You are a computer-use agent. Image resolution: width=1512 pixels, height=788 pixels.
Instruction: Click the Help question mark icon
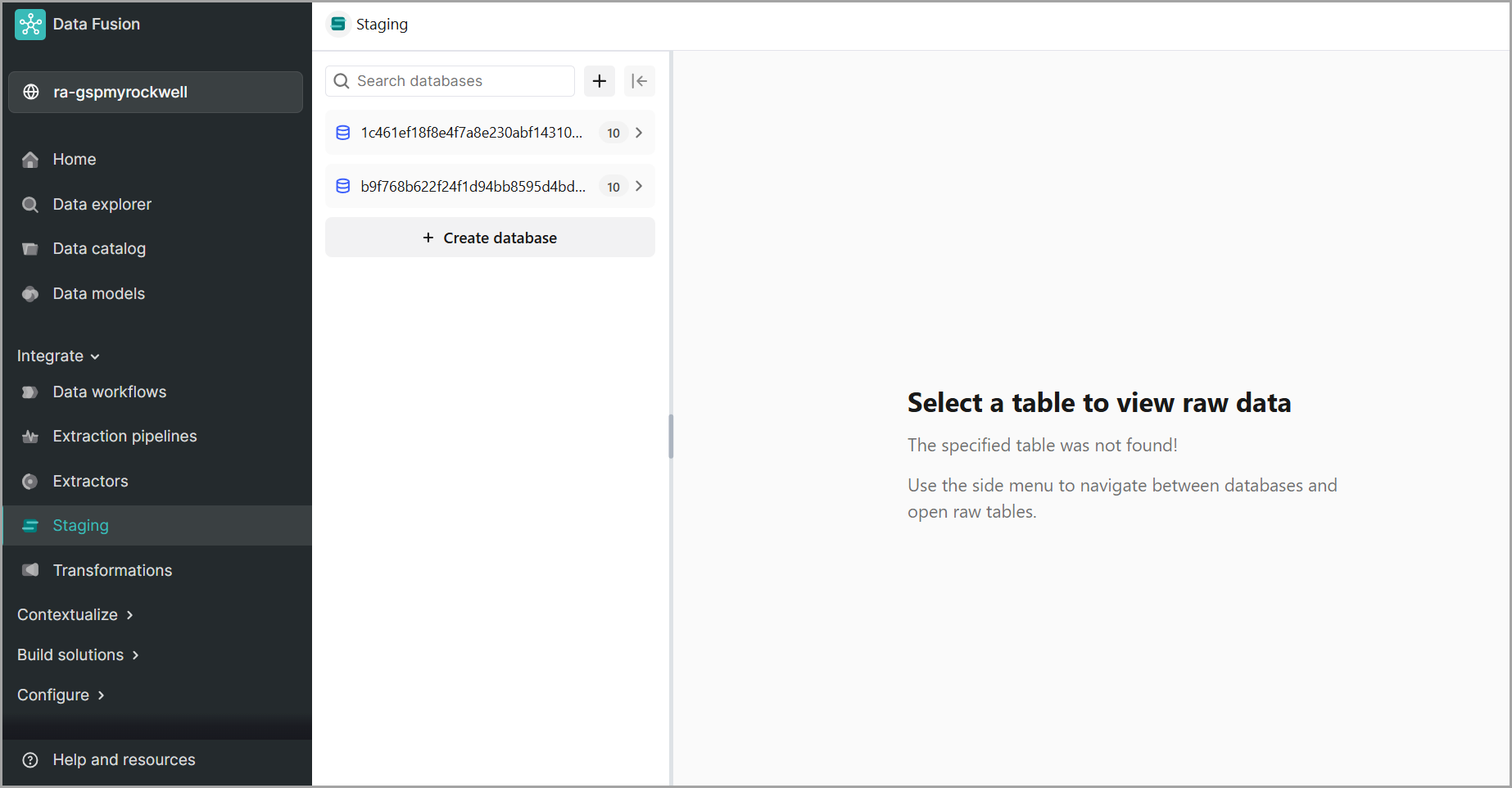tap(30, 760)
